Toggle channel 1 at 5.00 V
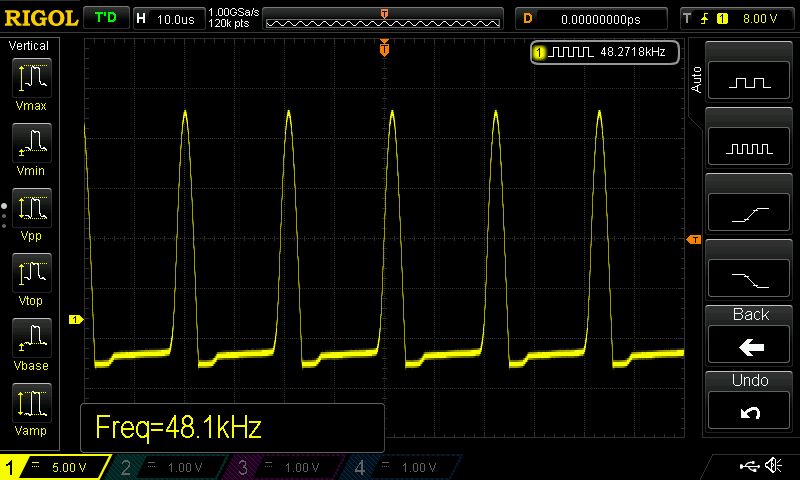800x480 pixels. click(x=58, y=467)
